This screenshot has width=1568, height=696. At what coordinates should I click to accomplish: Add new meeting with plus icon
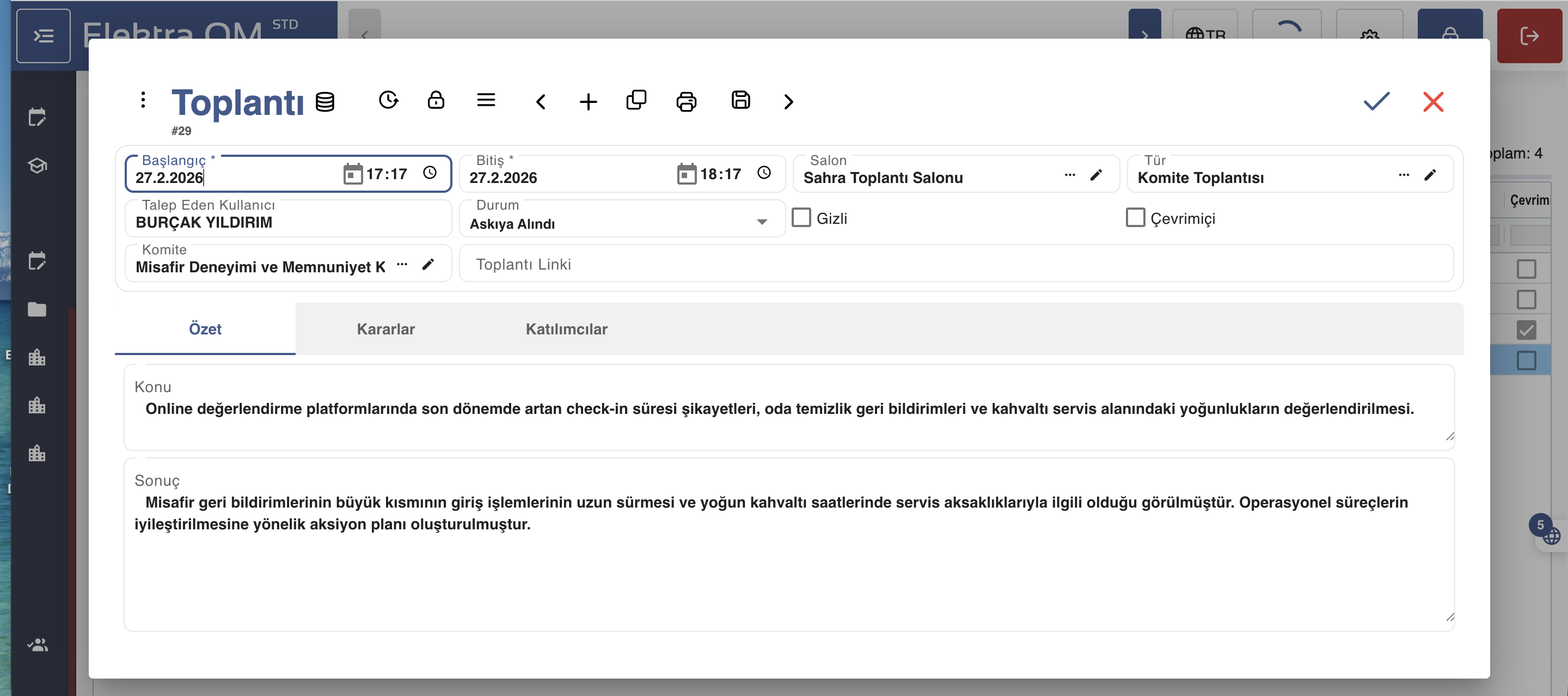[x=588, y=101]
